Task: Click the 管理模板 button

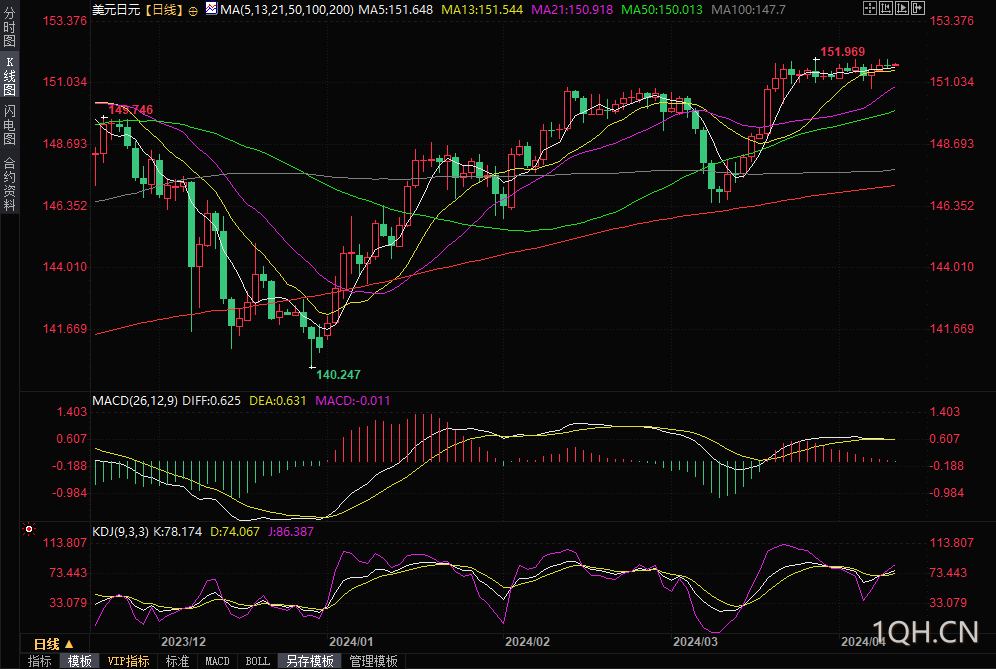Action: pos(374,661)
